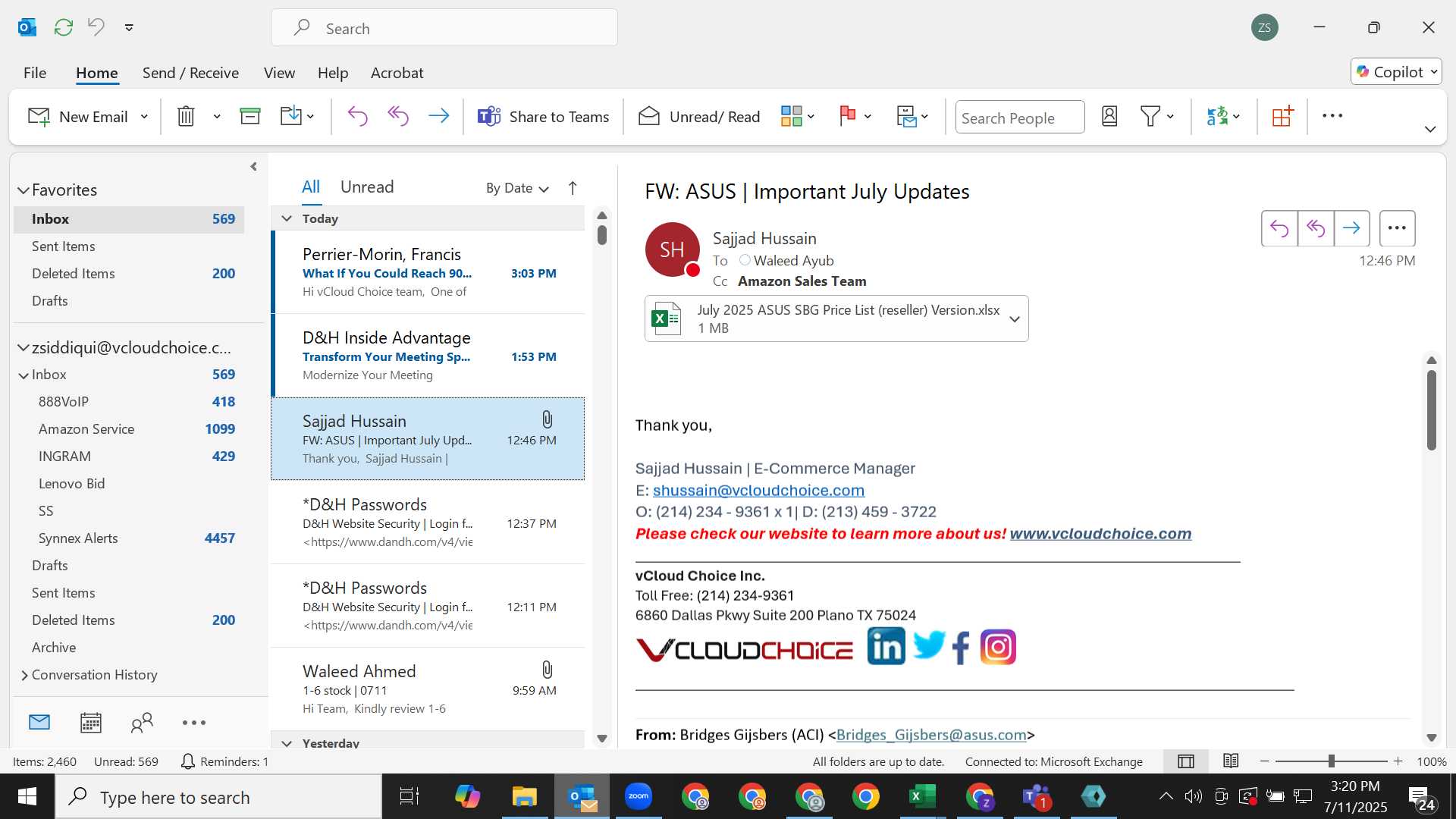The height and width of the screenshot is (819, 1456).
Task: Click the Reminders bell in status bar
Action: click(187, 761)
